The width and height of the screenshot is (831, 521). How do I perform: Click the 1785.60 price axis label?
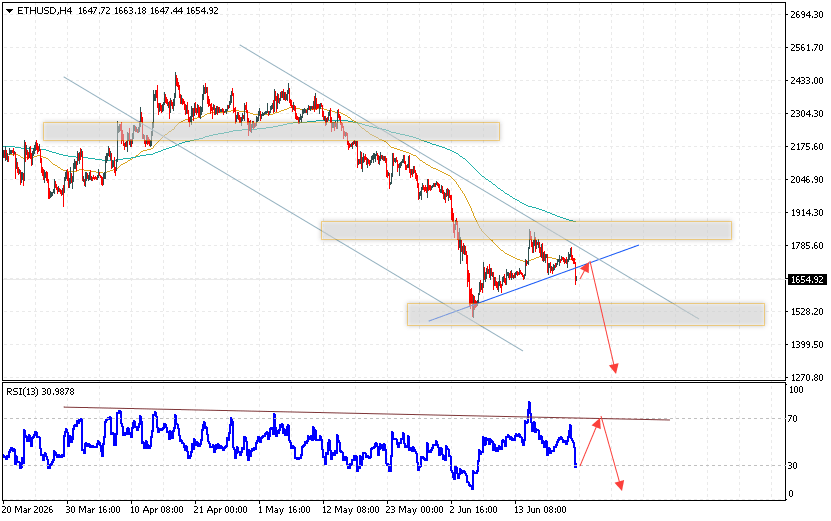tap(807, 245)
